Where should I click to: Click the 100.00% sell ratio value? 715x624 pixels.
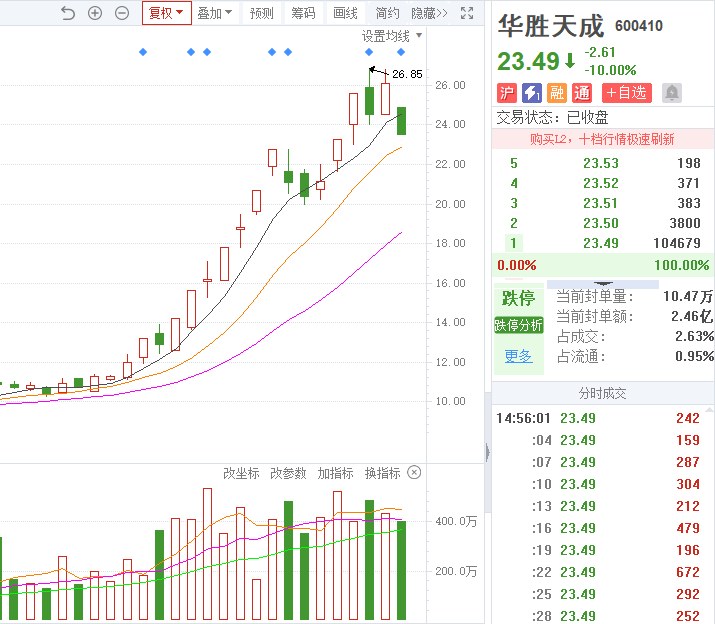point(682,265)
